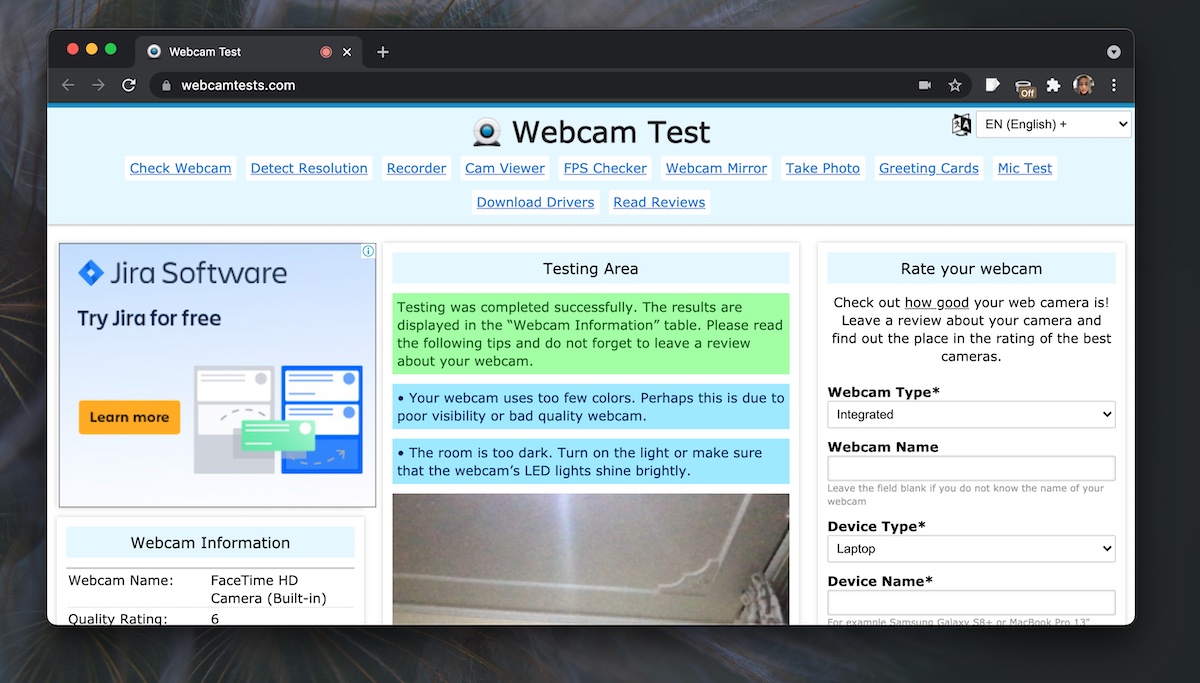Open the Webcam Mirror link
Image resolution: width=1200 pixels, height=683 pixels.
(x=716, y=168)
